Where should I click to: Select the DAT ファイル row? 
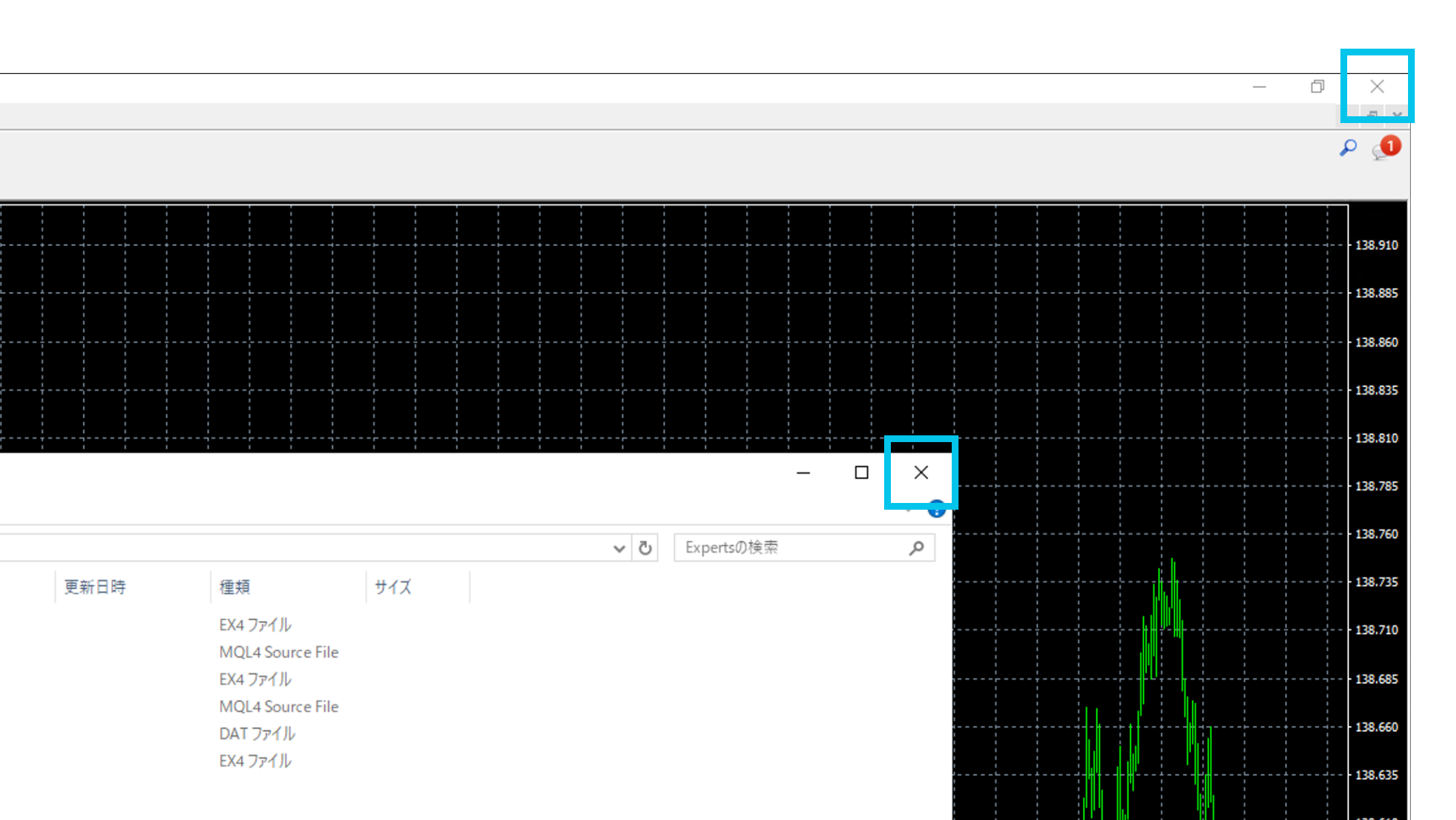coord(258,733)
